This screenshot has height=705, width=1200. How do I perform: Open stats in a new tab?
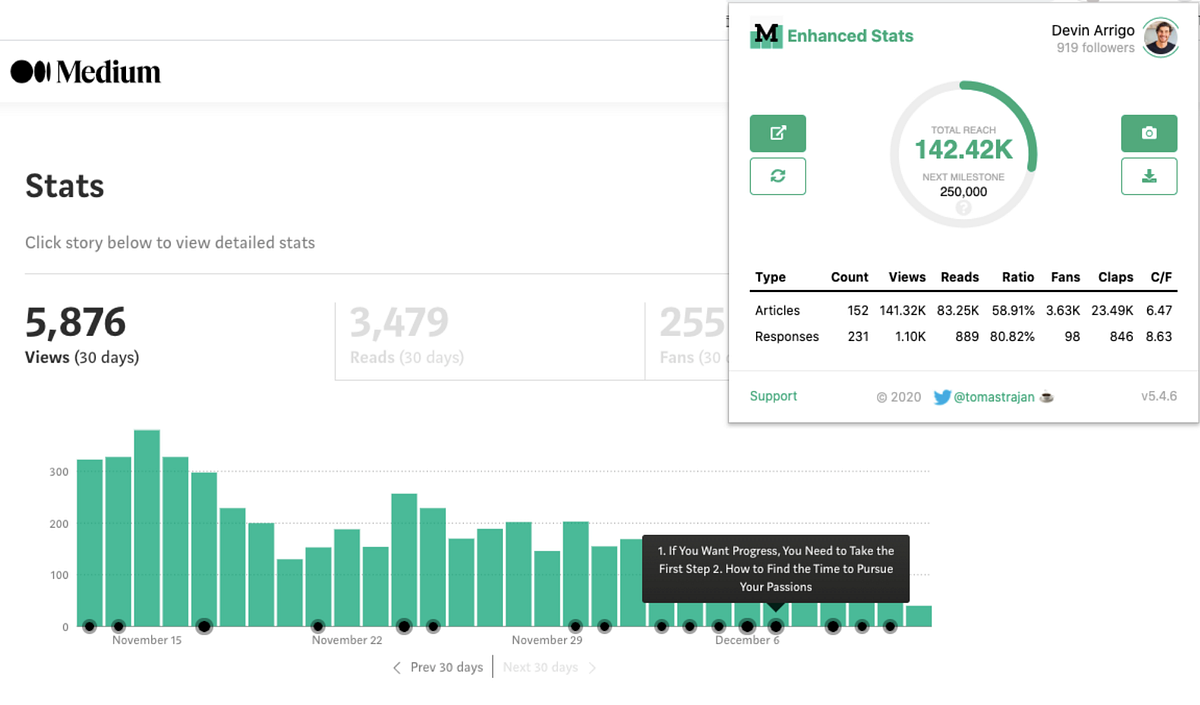click(778, 133)
